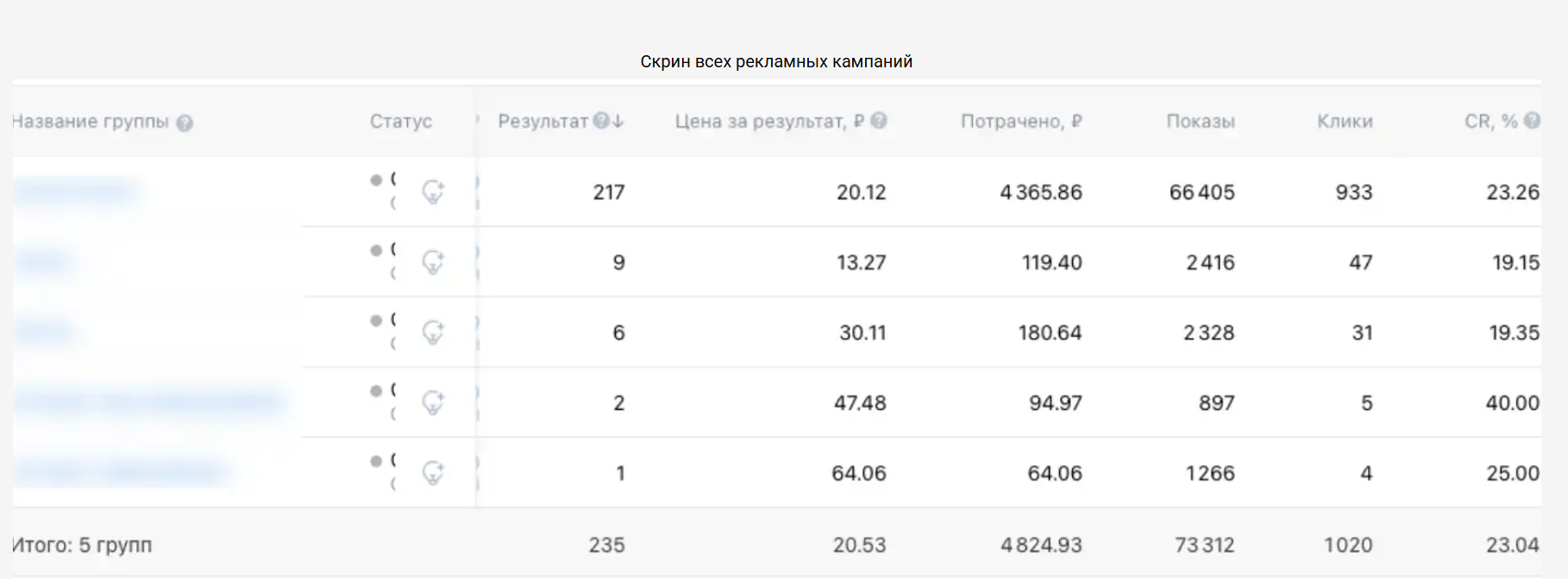Click impressions value 2 416
Image resolution: width=1568 pixels, height=579 pixels.
point(1210,262)
